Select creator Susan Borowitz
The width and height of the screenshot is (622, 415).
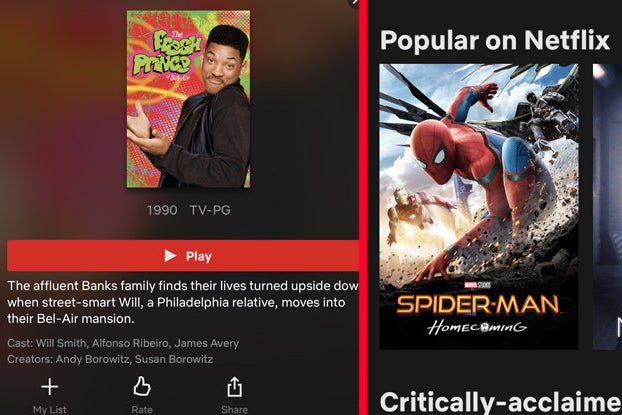[x=174, y=359]
